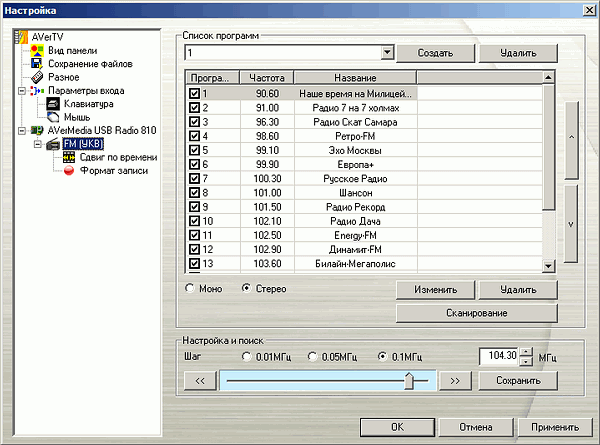
Task: Click Удалить next to program list dropdown
Action: coord(518,53)
